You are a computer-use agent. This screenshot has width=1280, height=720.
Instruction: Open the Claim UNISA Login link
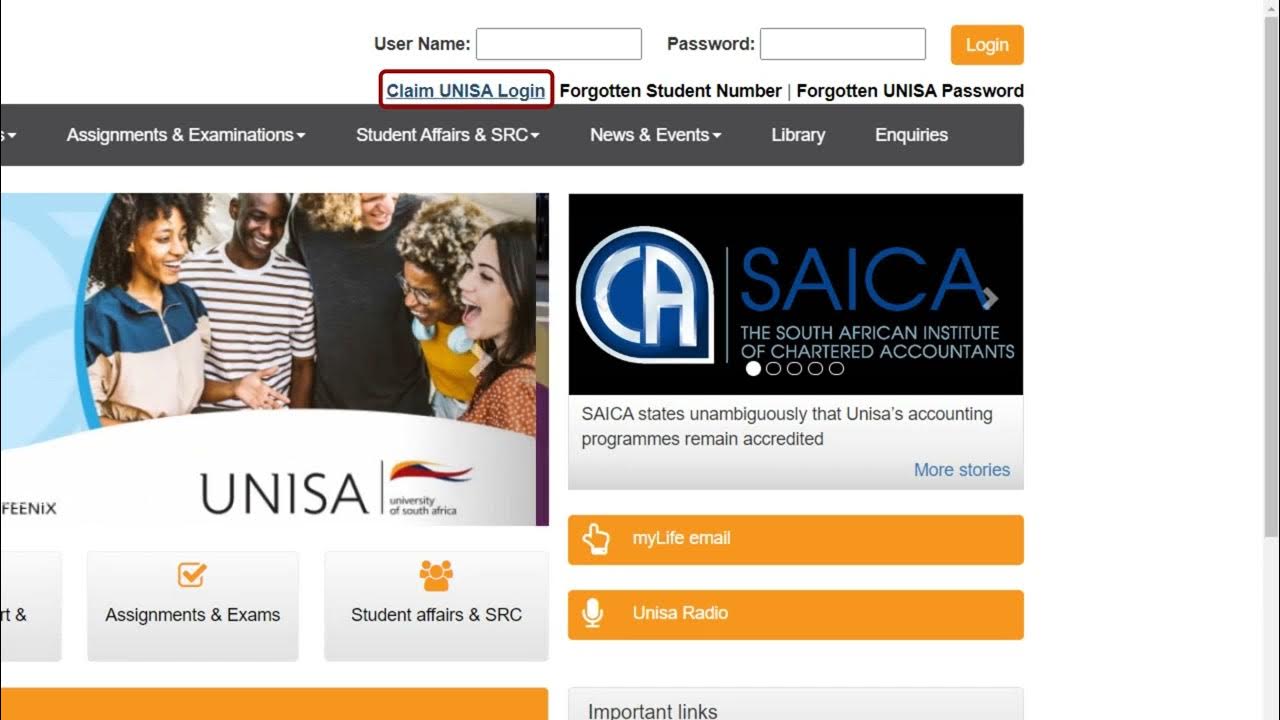pos(466,91)
